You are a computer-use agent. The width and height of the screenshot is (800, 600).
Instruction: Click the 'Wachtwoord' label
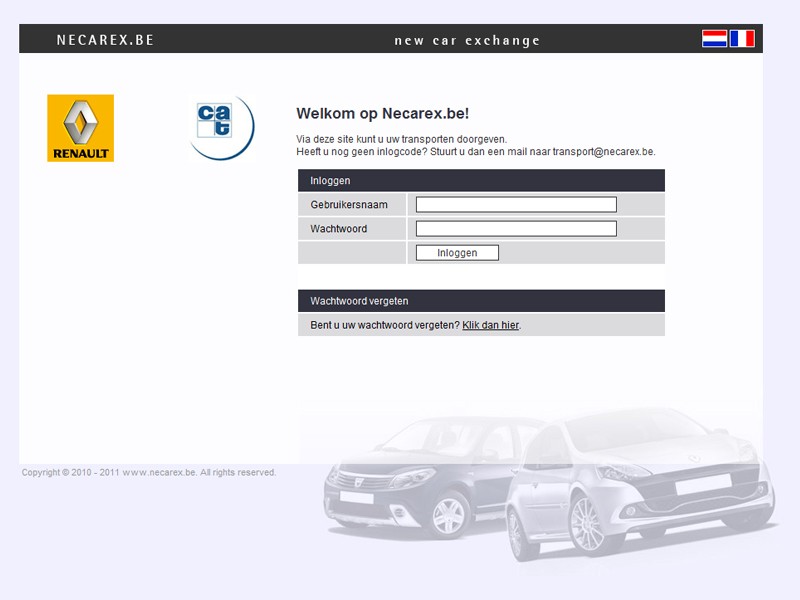[x=339, y=229]
